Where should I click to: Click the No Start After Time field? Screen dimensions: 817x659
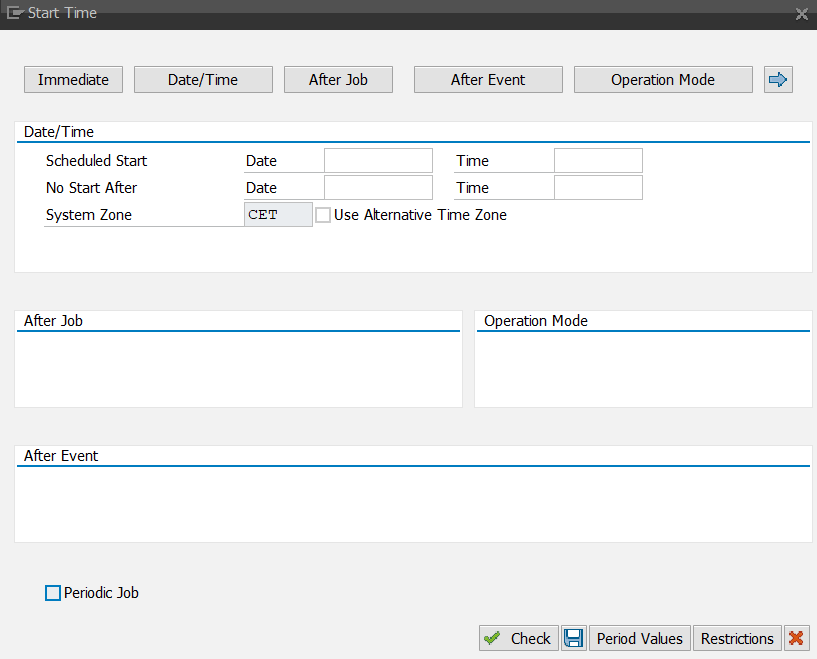[598, 187]
